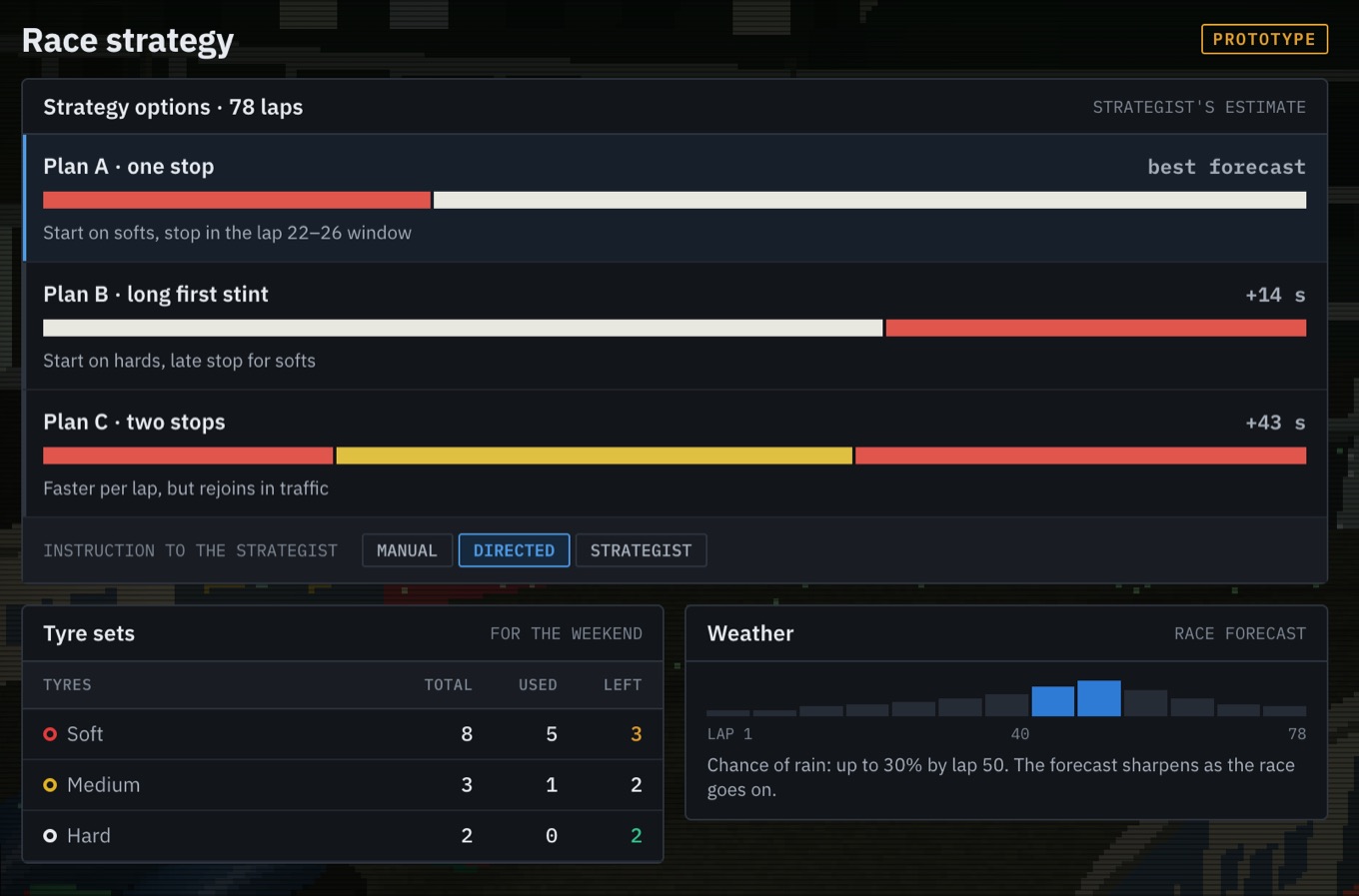The width and height of the screenshot is (1359, 896).
Task: Click Plan A's red soft stint bar
Action: pos(237,200)
